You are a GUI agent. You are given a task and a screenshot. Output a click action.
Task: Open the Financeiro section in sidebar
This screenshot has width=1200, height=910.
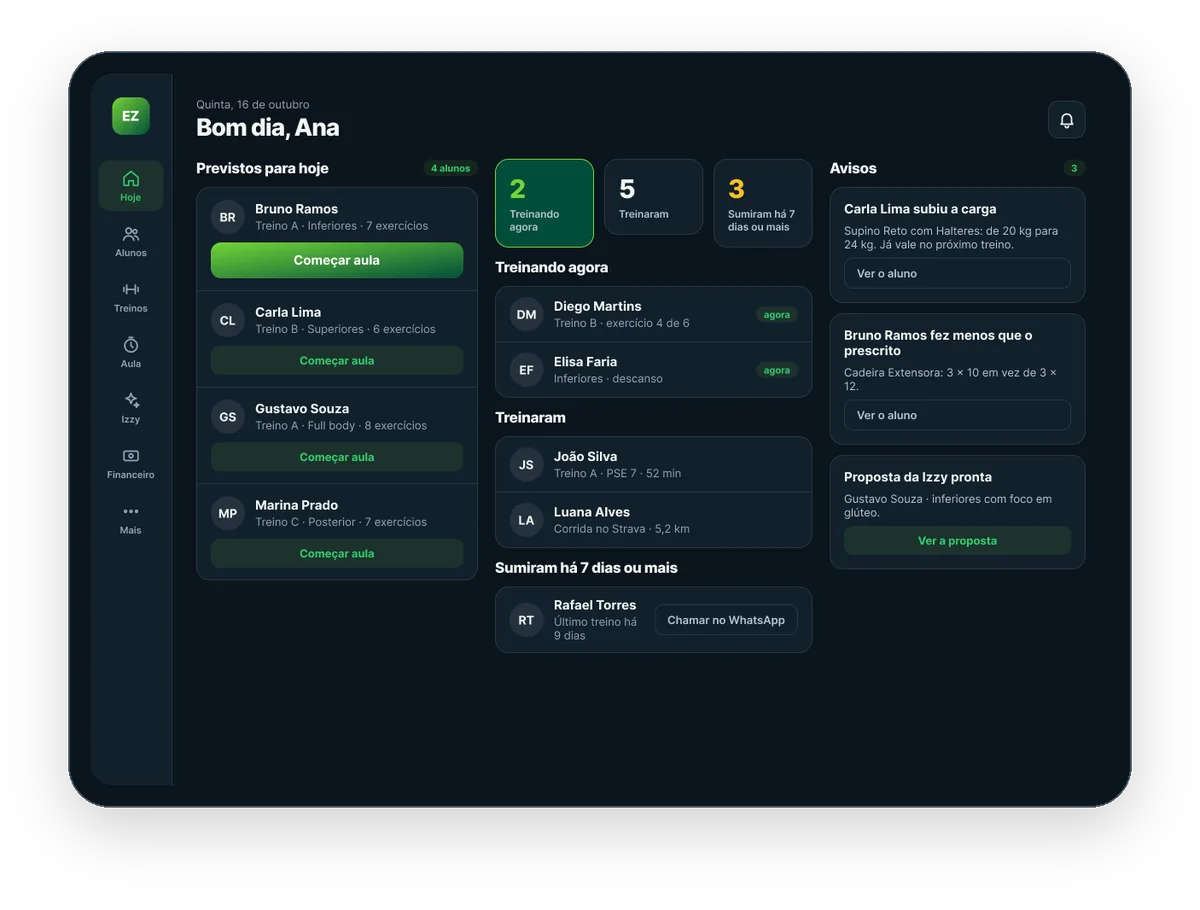point(130,463)
